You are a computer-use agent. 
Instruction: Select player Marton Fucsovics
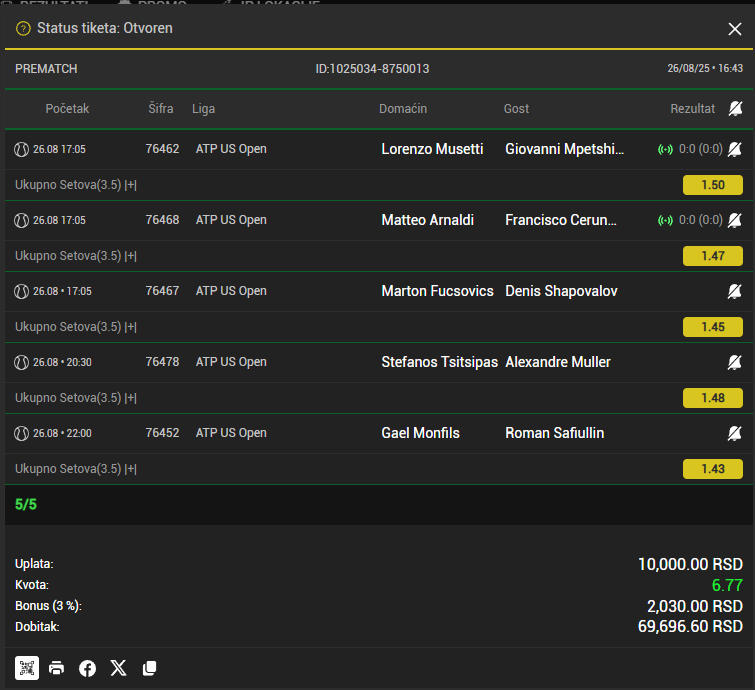click(x=437, y=291)
